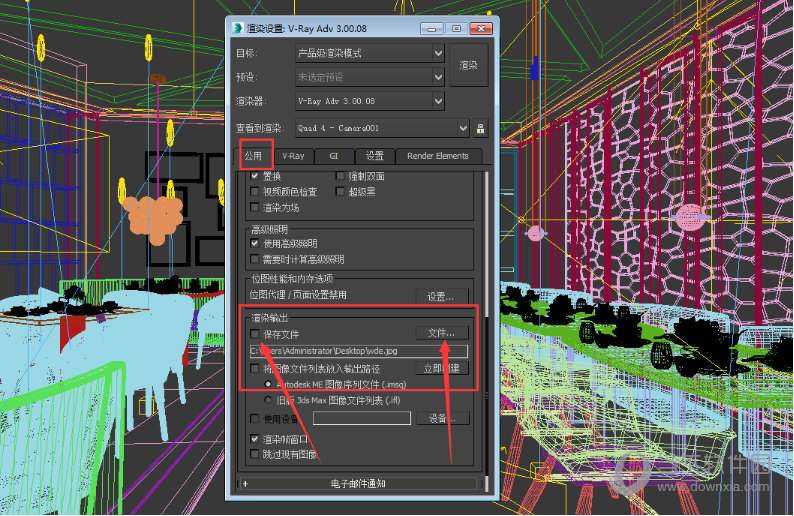Click the output path field with wde.jpg
Screen dimensions: 794x516
(x=359, y=351)
